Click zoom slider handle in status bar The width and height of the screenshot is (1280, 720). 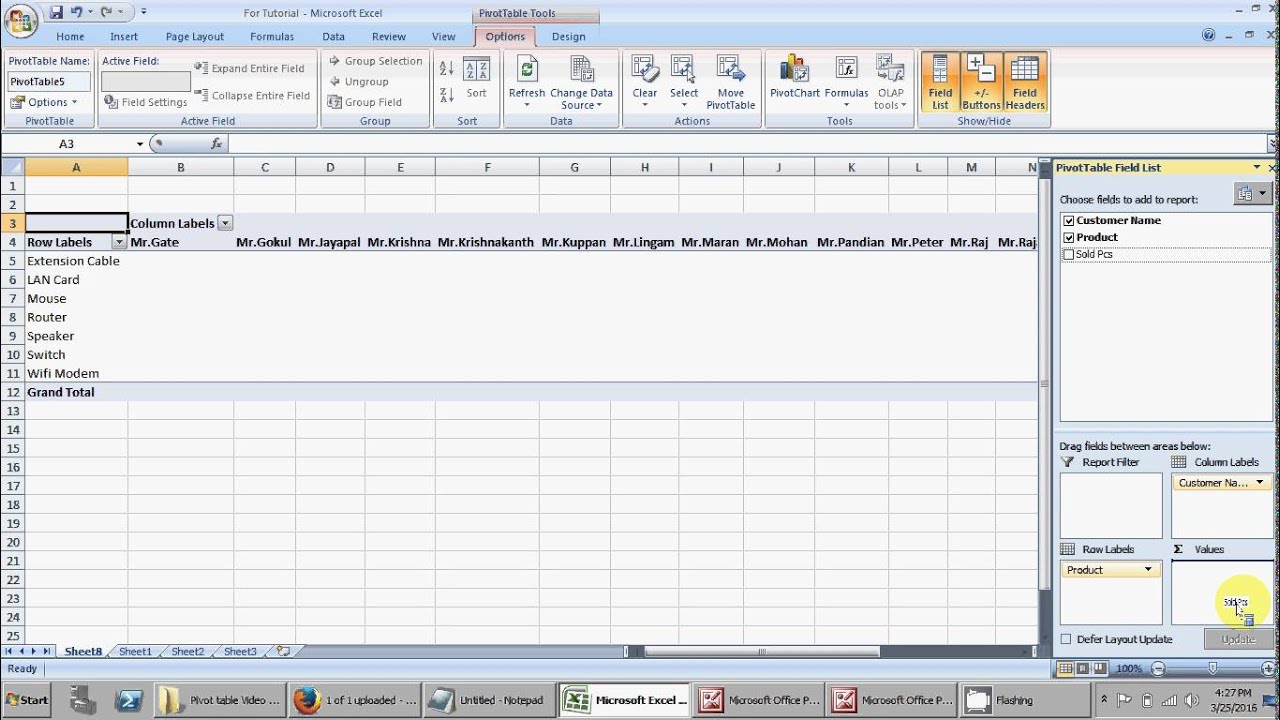[1212, 668]
